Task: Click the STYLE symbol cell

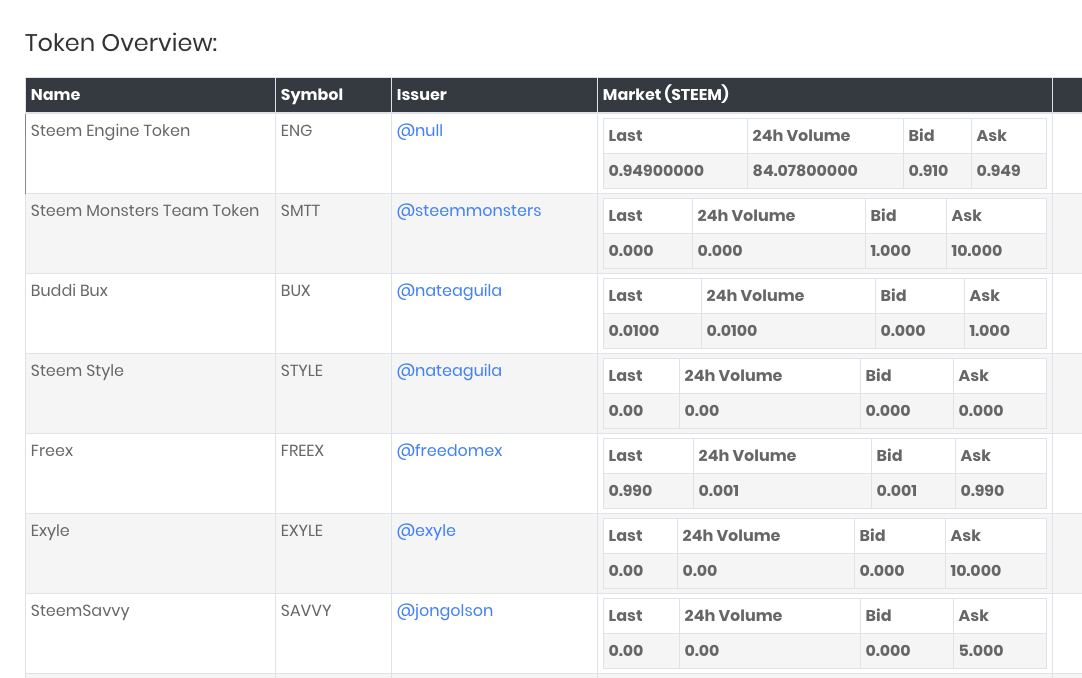Action: pos(333,394)
